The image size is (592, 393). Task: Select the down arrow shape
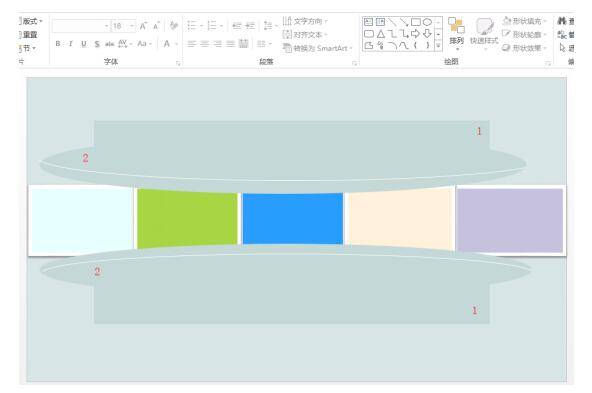[x=427, y=34]
